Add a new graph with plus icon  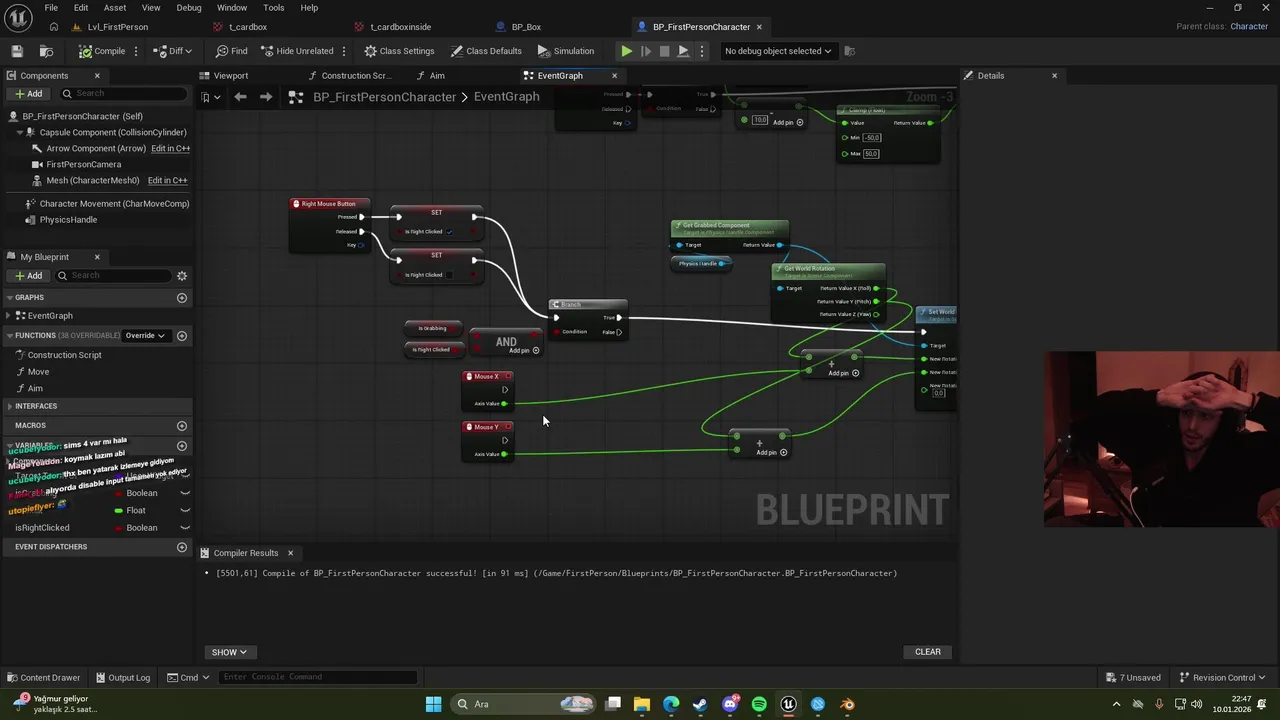pyautogui.click(x=182, y=298)
